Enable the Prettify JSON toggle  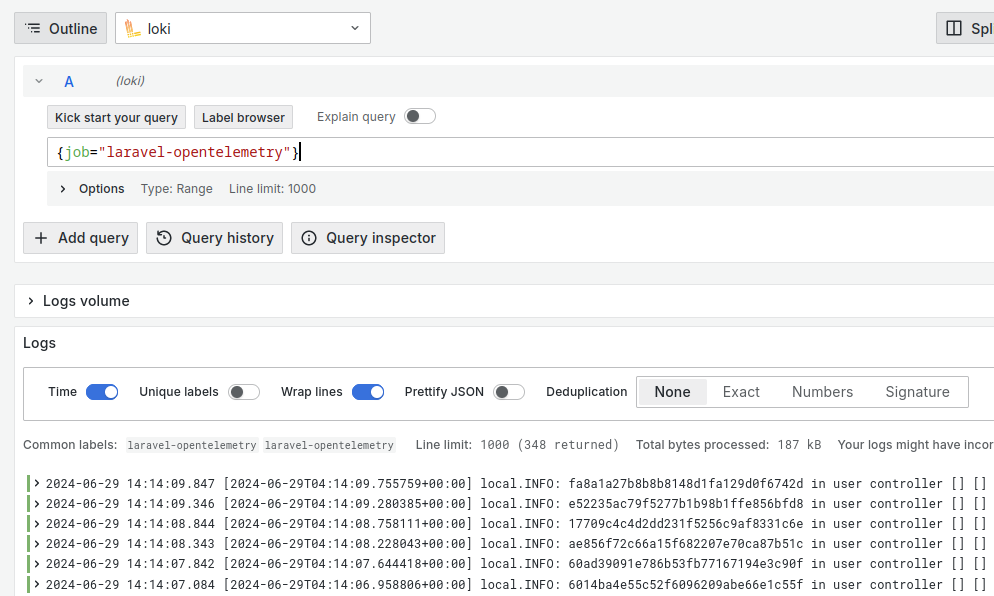[x=509, y=392]
